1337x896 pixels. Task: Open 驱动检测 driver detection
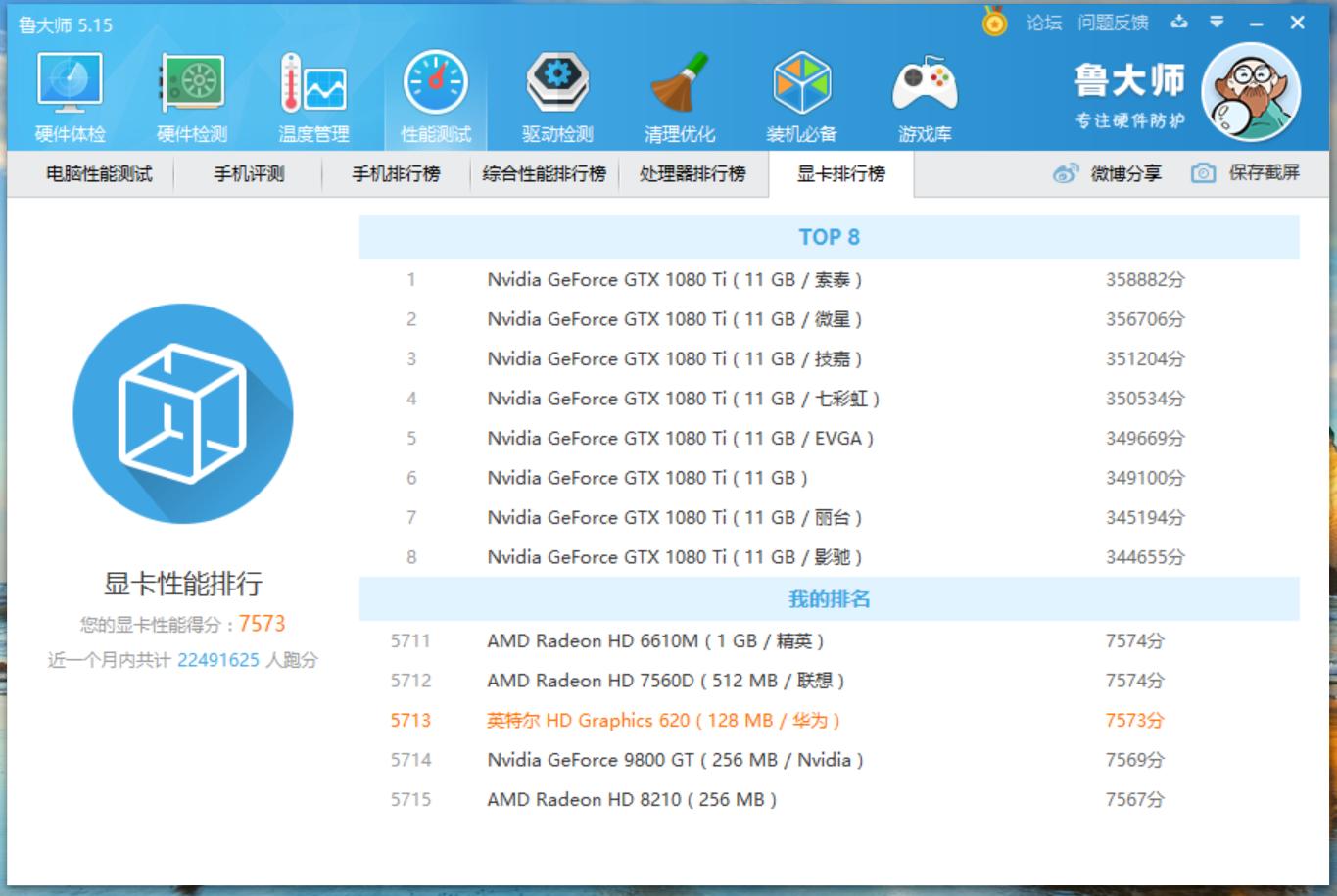[556, 94]
